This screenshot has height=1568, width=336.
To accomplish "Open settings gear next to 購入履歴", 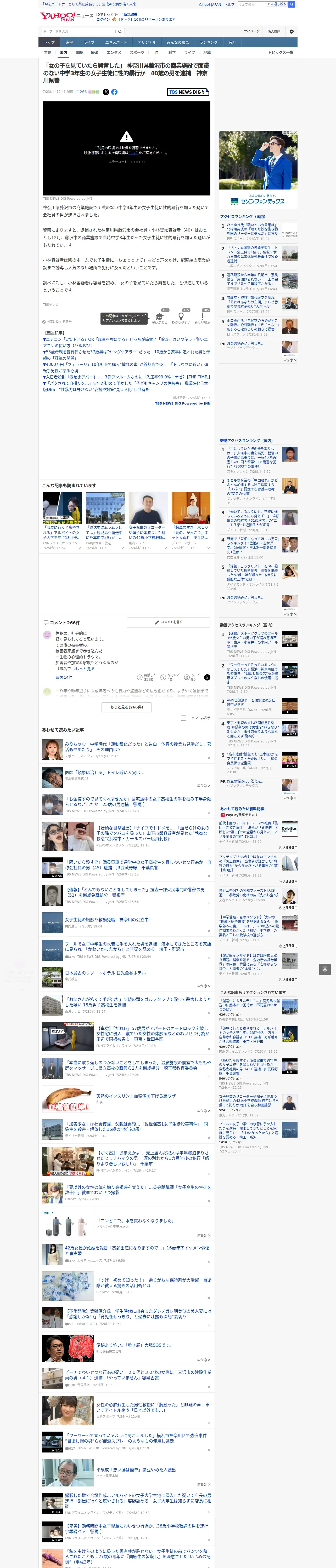I will pyautogui.click(x=292, y=32).
